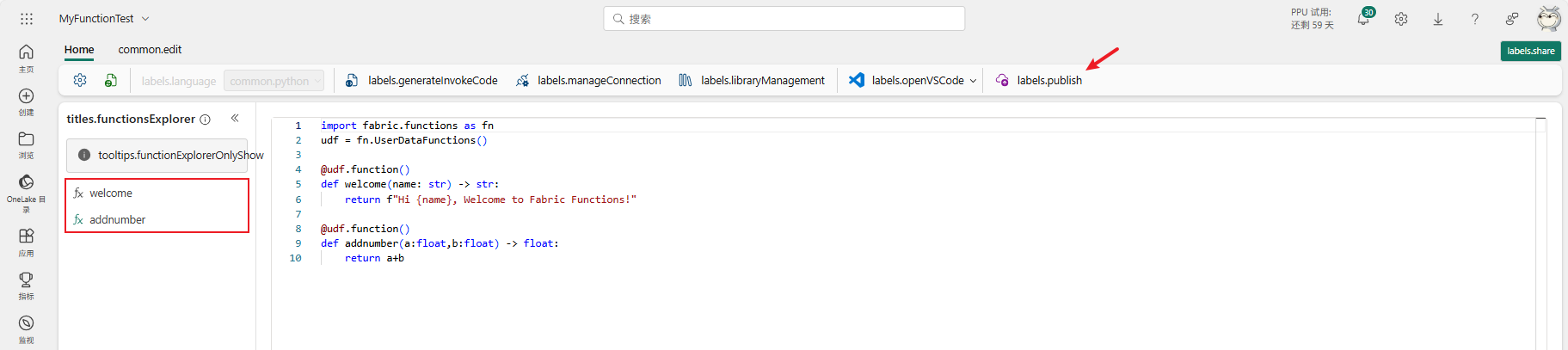Open OneLake catalog in left sidebar
Viewport: 1568px width, 350px height.
(x=27, y=182)
